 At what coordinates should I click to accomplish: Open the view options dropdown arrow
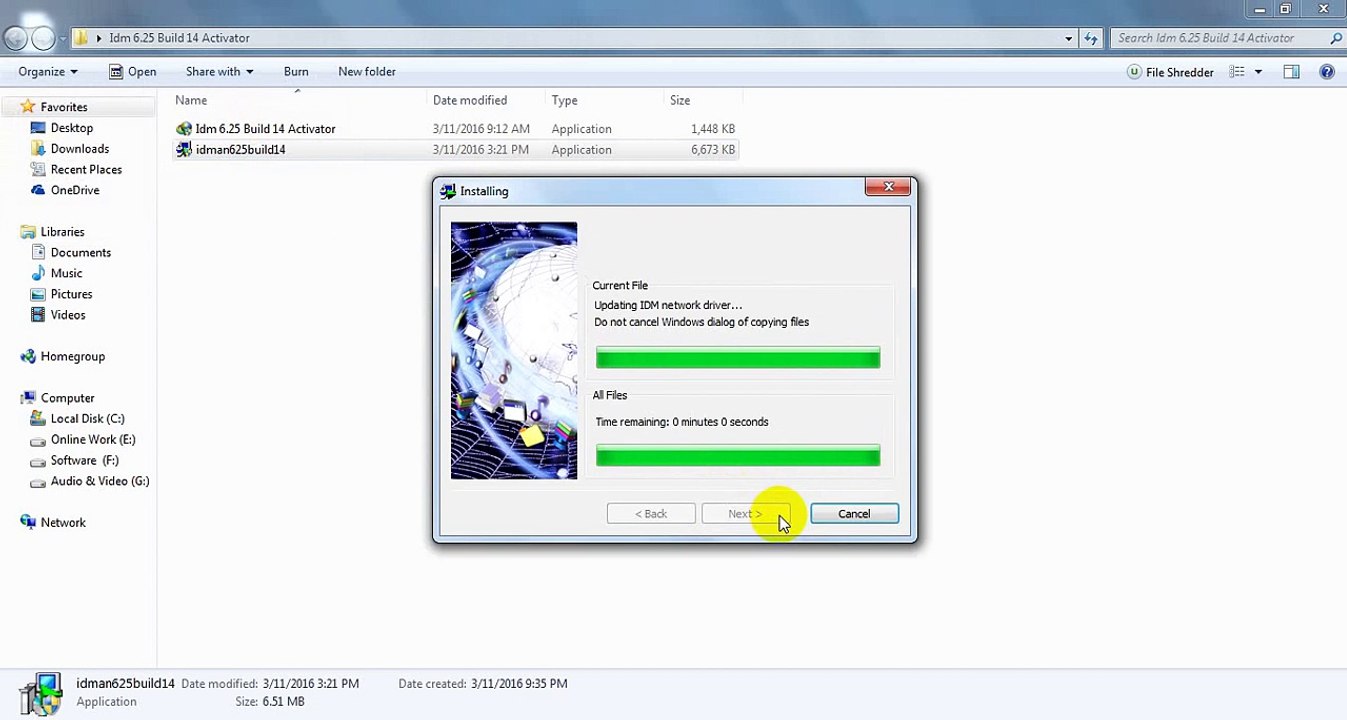tap(1258, 72)
